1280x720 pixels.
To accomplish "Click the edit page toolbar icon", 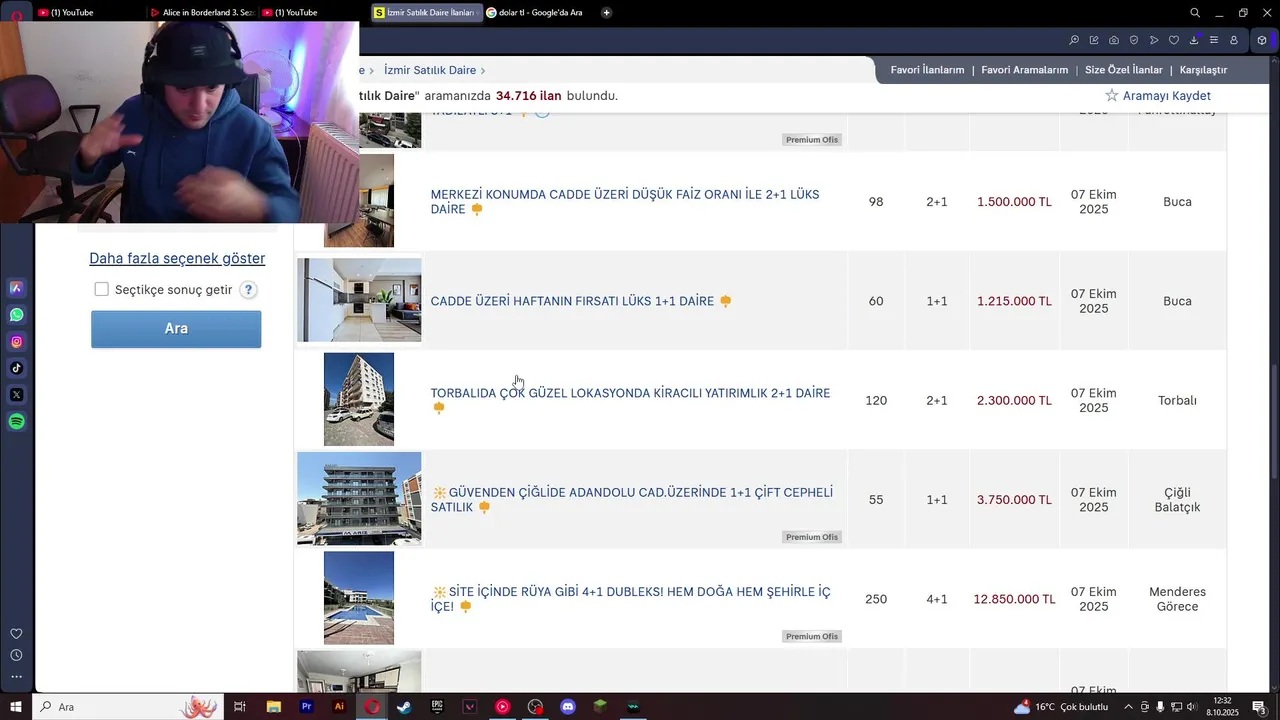I will tap(1094, 40).
